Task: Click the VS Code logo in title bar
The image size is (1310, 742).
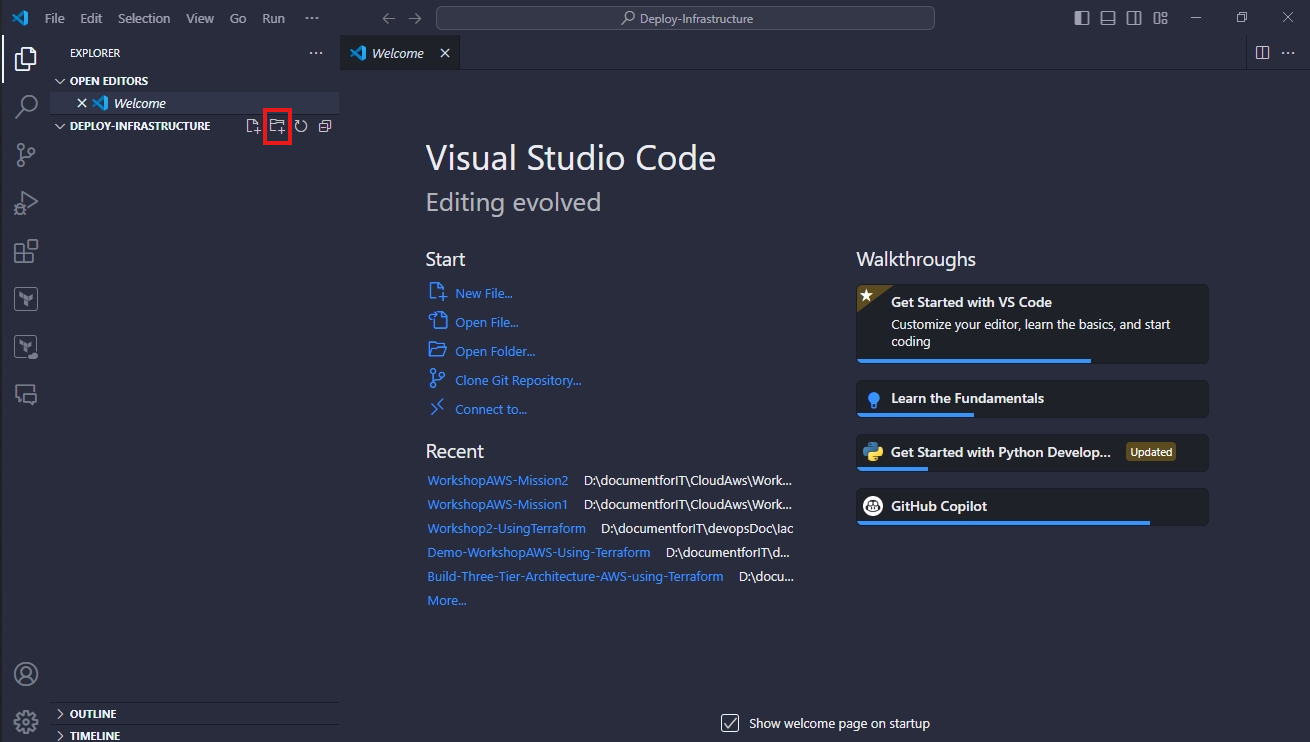Action: coord(20,18)
